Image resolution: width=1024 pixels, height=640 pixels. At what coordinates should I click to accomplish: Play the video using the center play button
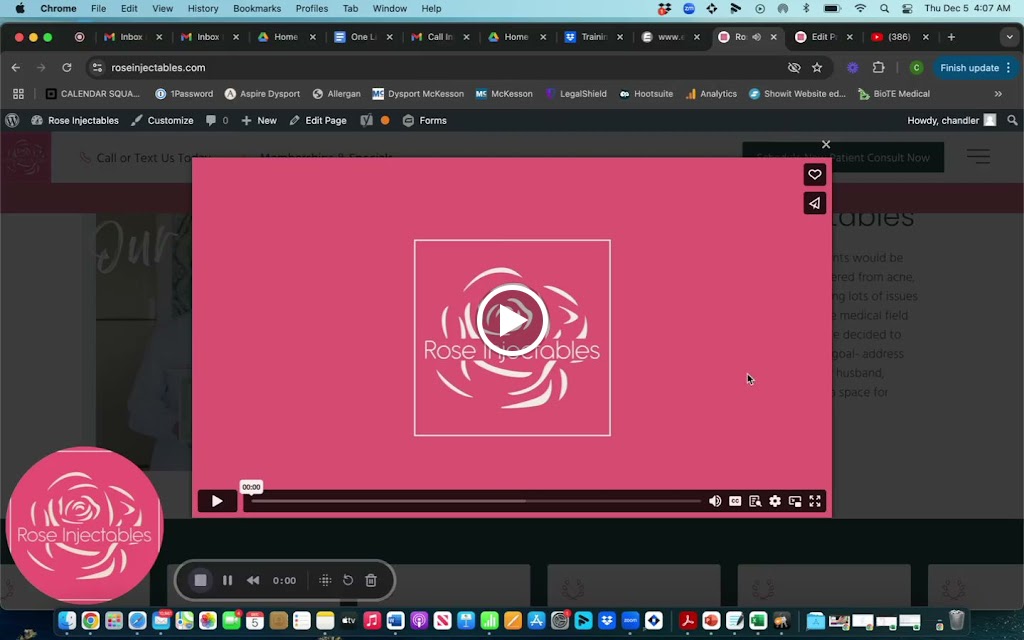(x=512, y=320)
